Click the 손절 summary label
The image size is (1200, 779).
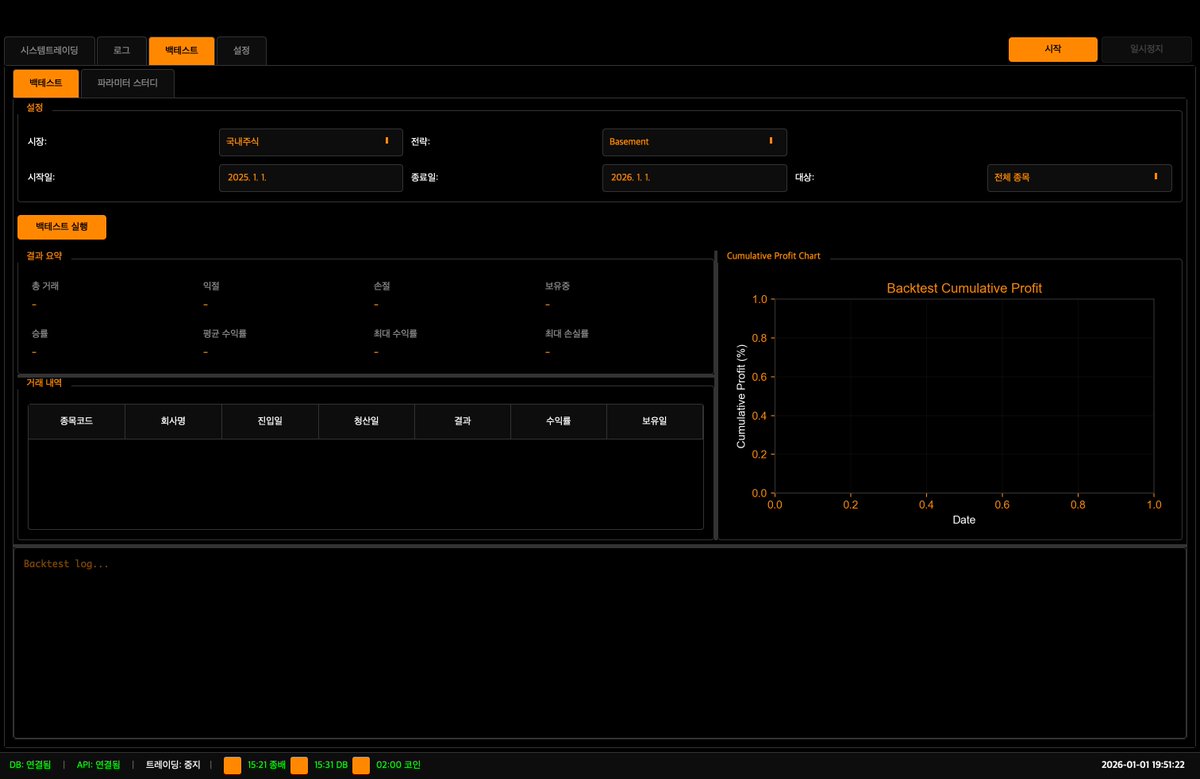383,286
